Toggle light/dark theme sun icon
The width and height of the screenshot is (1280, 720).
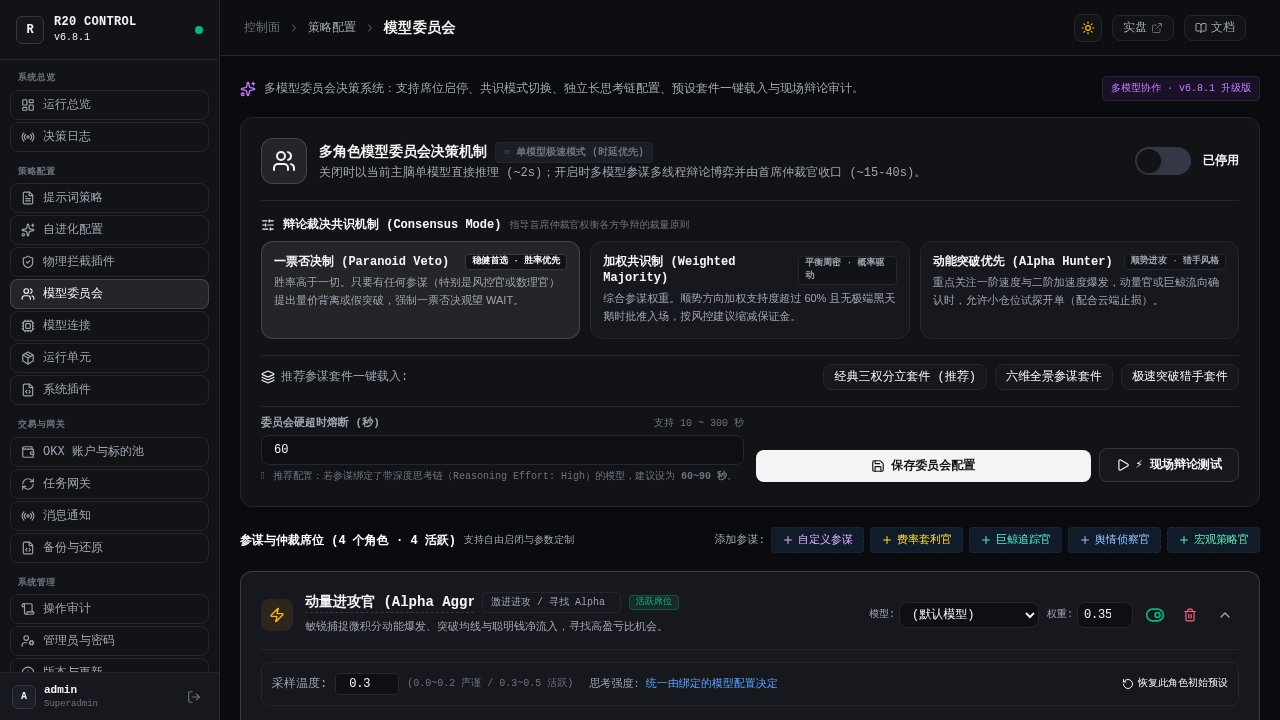(x=1088, y=28)
